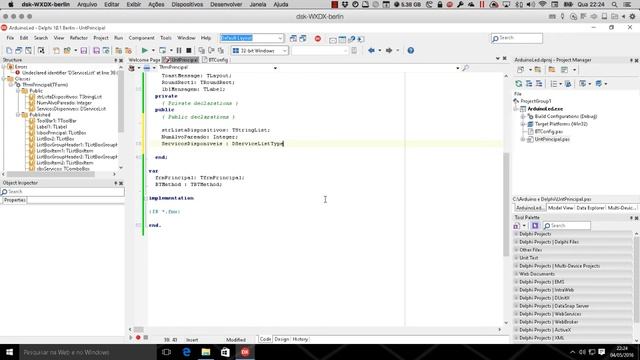Expand the Build Configurations (Debug) node

point(523,117)
